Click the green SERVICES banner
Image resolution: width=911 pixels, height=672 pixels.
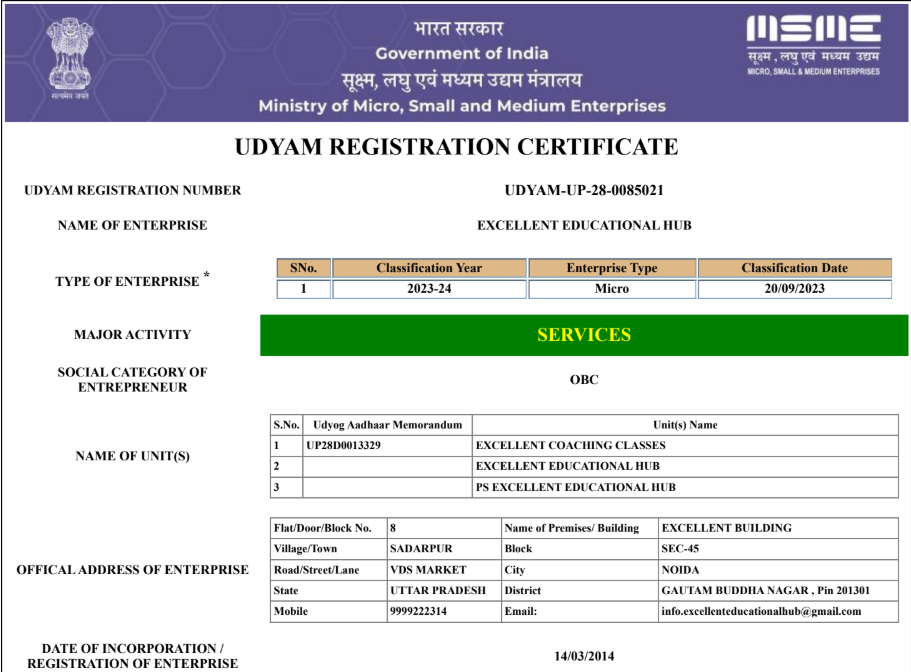[x=584, y=335]
